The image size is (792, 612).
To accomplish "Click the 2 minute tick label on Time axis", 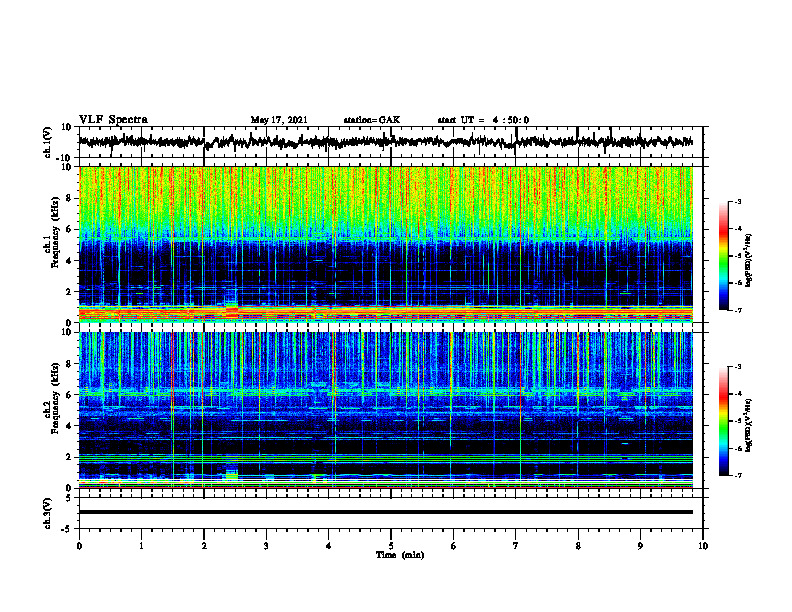I will [204, 546].
